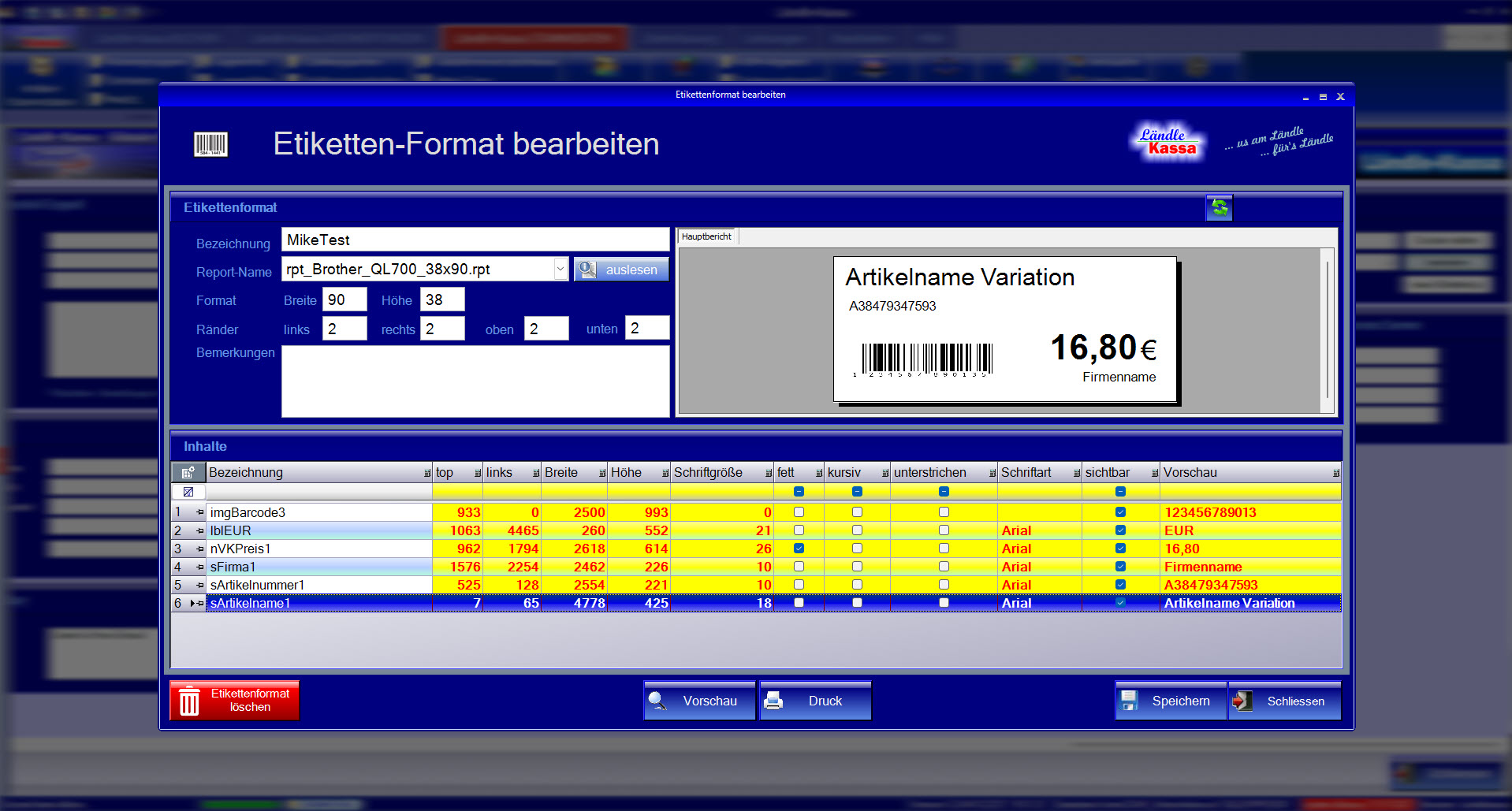Click the pin icon on the top column header
This screenshot has height=811, width=1512.
coord(478,474)
